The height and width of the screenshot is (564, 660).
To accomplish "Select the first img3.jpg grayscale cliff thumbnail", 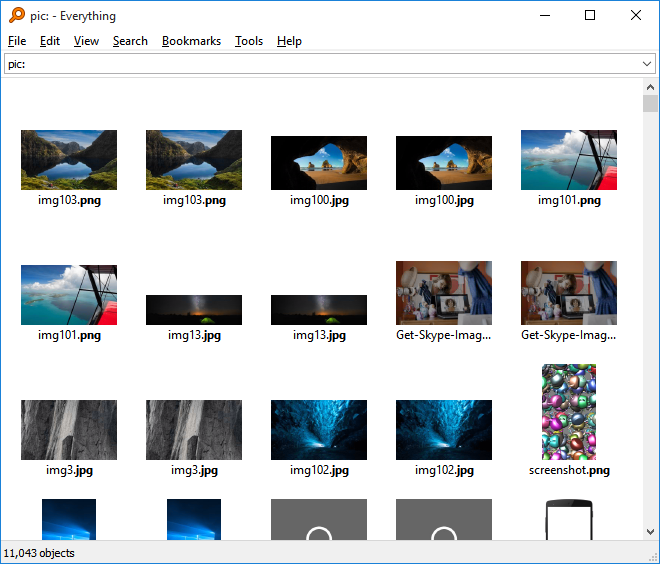I will click(69, 430).
